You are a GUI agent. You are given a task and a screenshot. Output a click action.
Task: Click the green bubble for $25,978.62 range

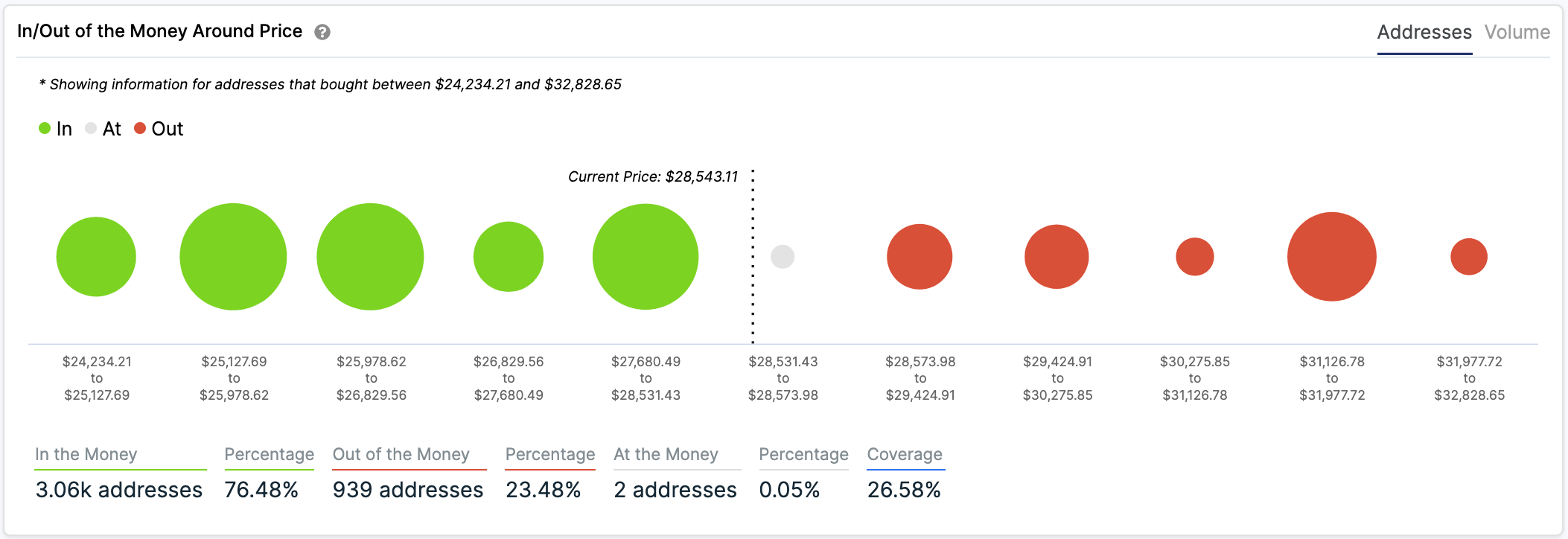click(x=370, y=257)
